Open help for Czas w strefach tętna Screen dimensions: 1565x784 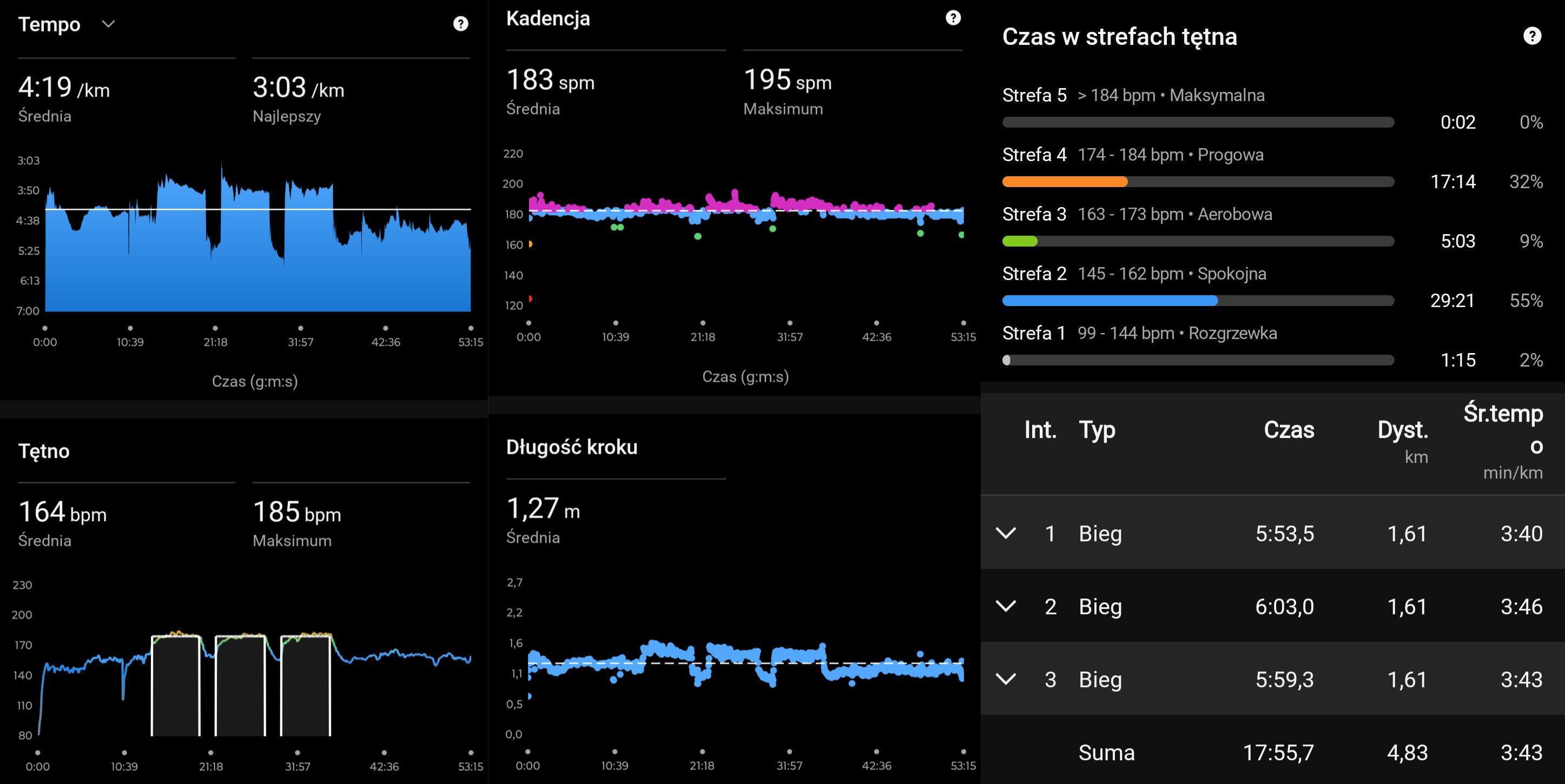1531,36
